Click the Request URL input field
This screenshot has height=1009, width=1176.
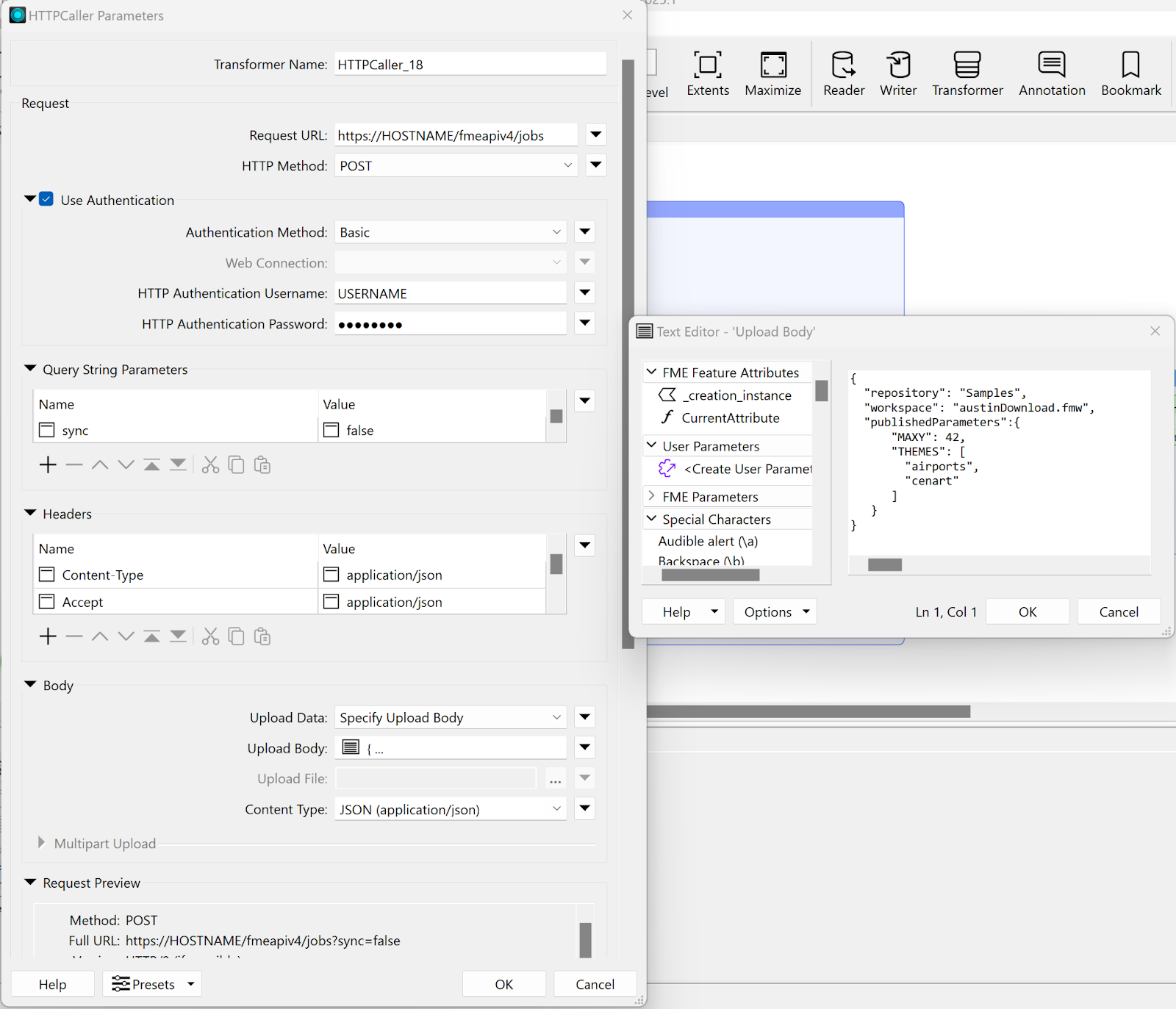pos(455,136)
